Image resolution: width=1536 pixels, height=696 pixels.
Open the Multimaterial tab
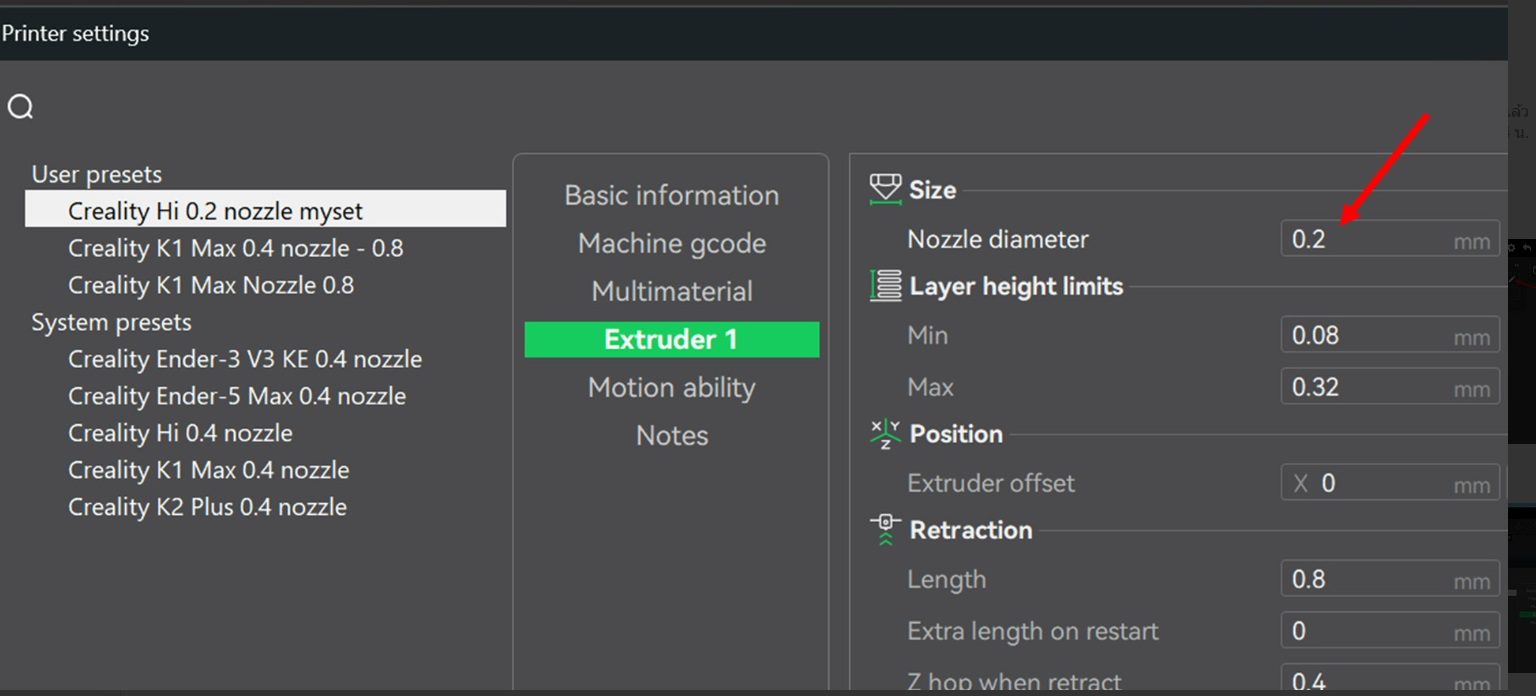[x=671, y=291]
